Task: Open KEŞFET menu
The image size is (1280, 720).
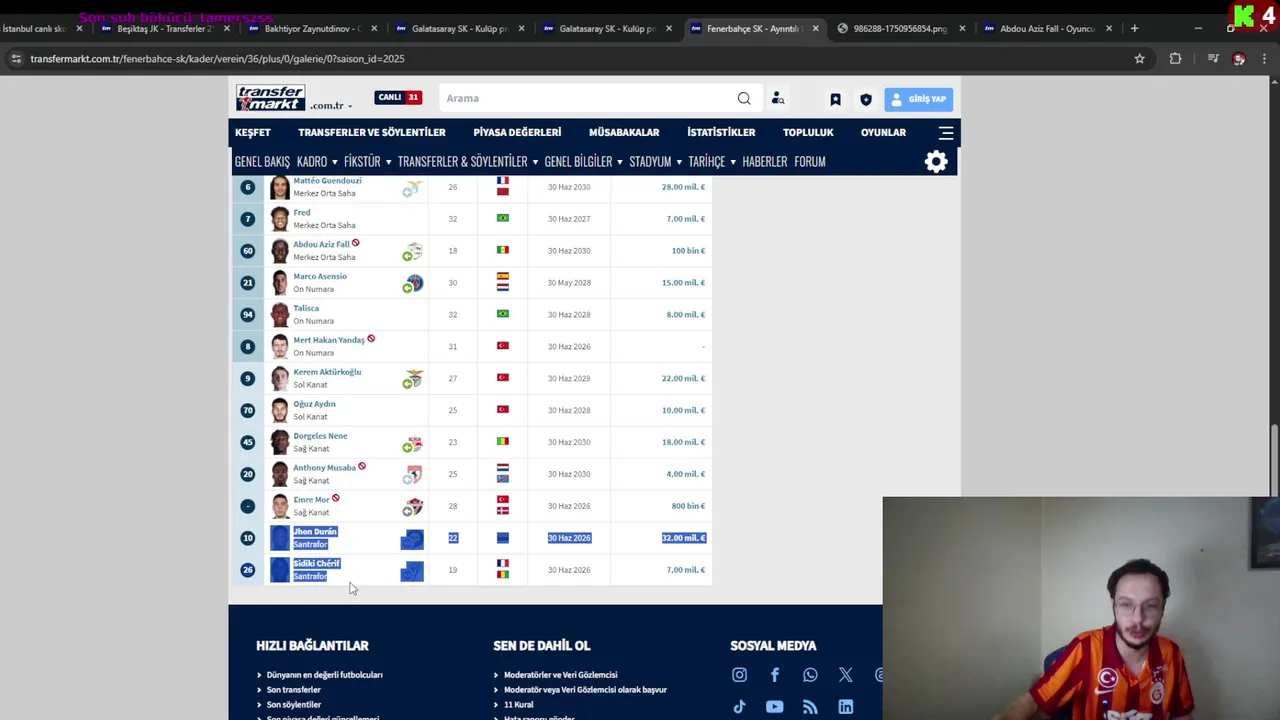Action: [253, 132]
